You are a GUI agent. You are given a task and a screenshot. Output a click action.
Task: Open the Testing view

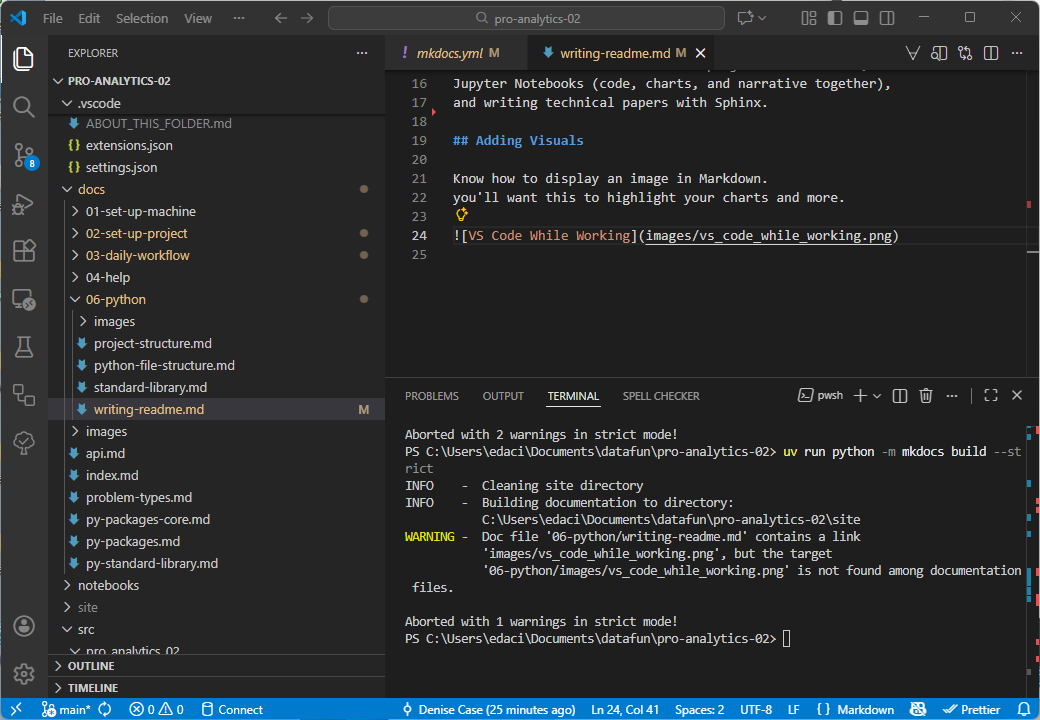click(x=23, y=347)
